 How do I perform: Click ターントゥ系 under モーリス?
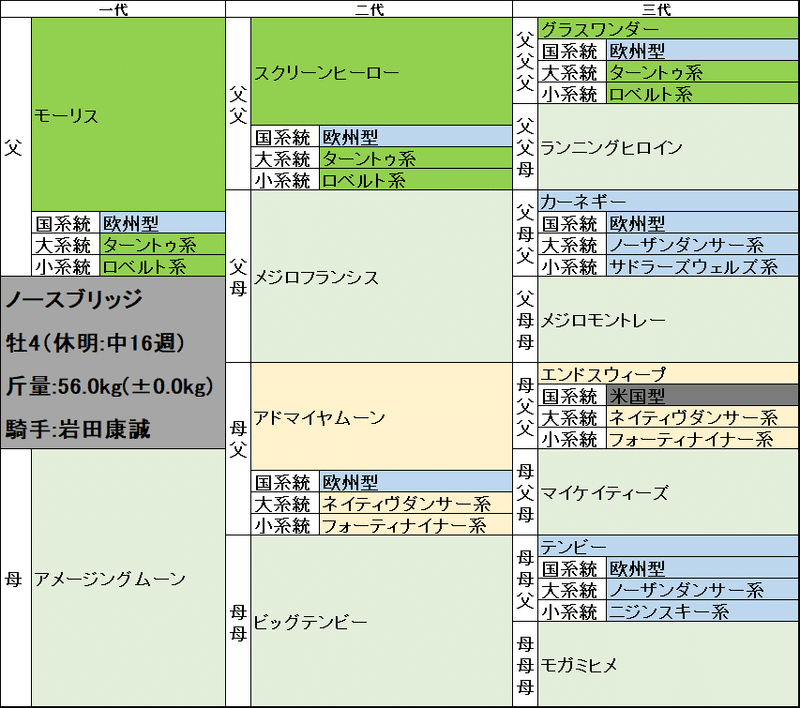point(163,245)
